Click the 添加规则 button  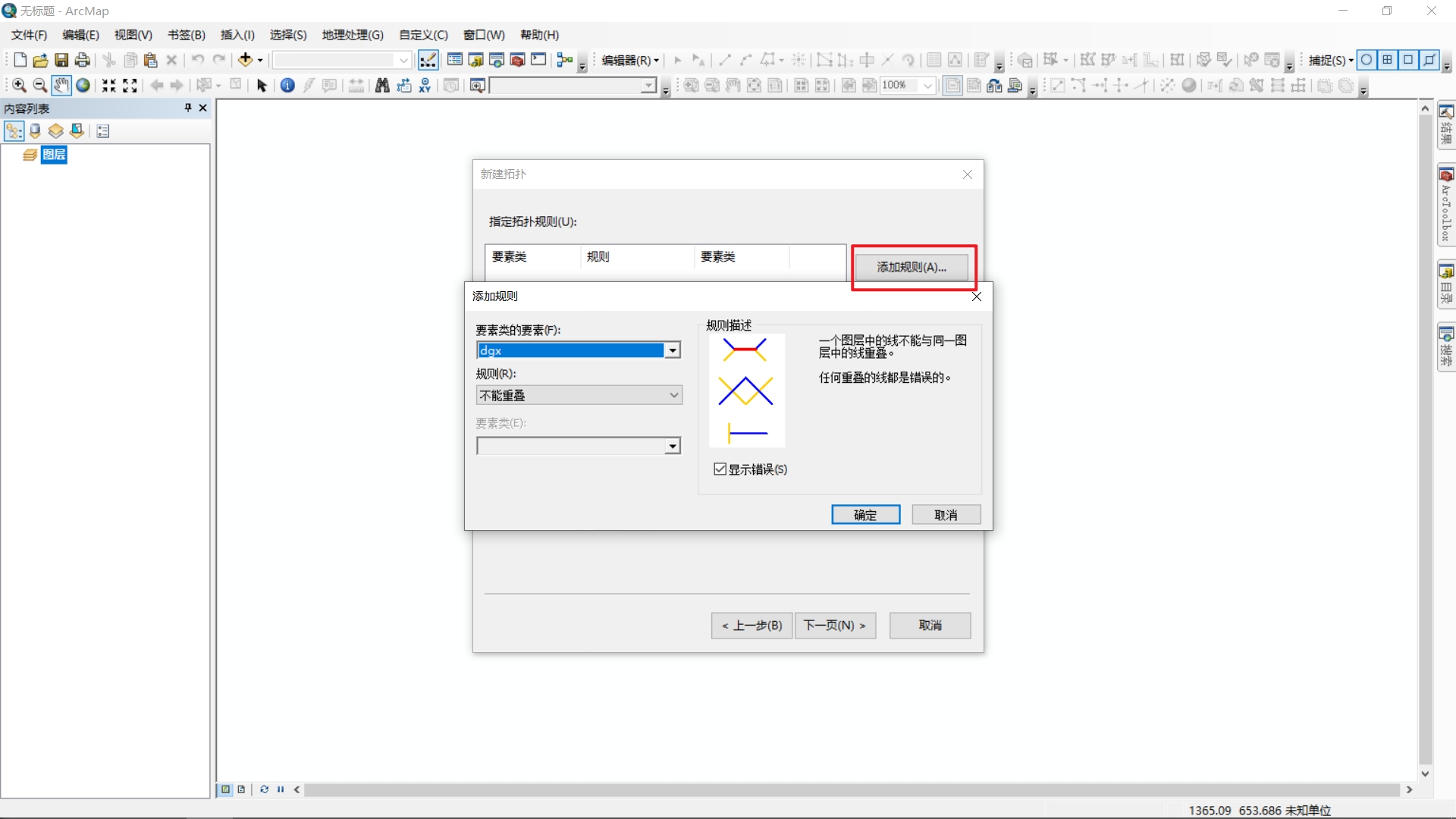911,267
